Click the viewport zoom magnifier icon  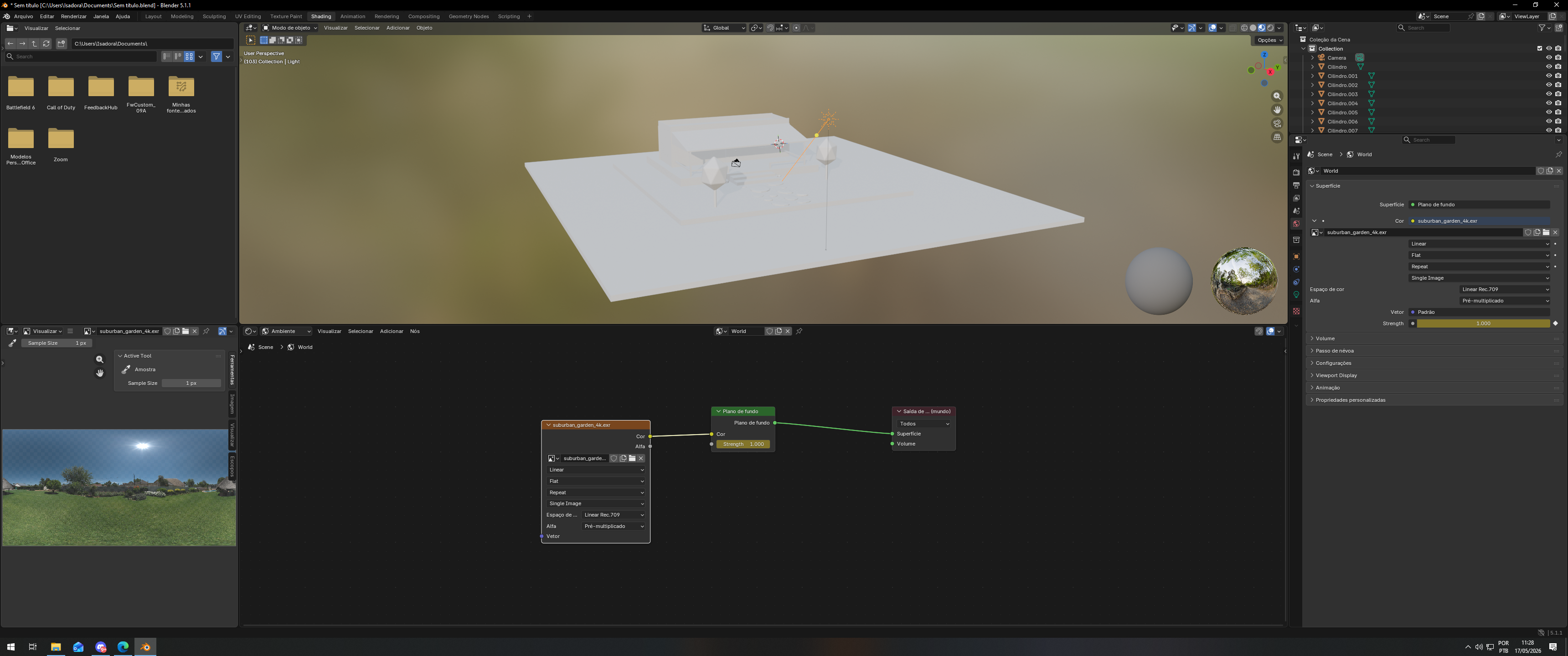click(x=1277, y=96)
